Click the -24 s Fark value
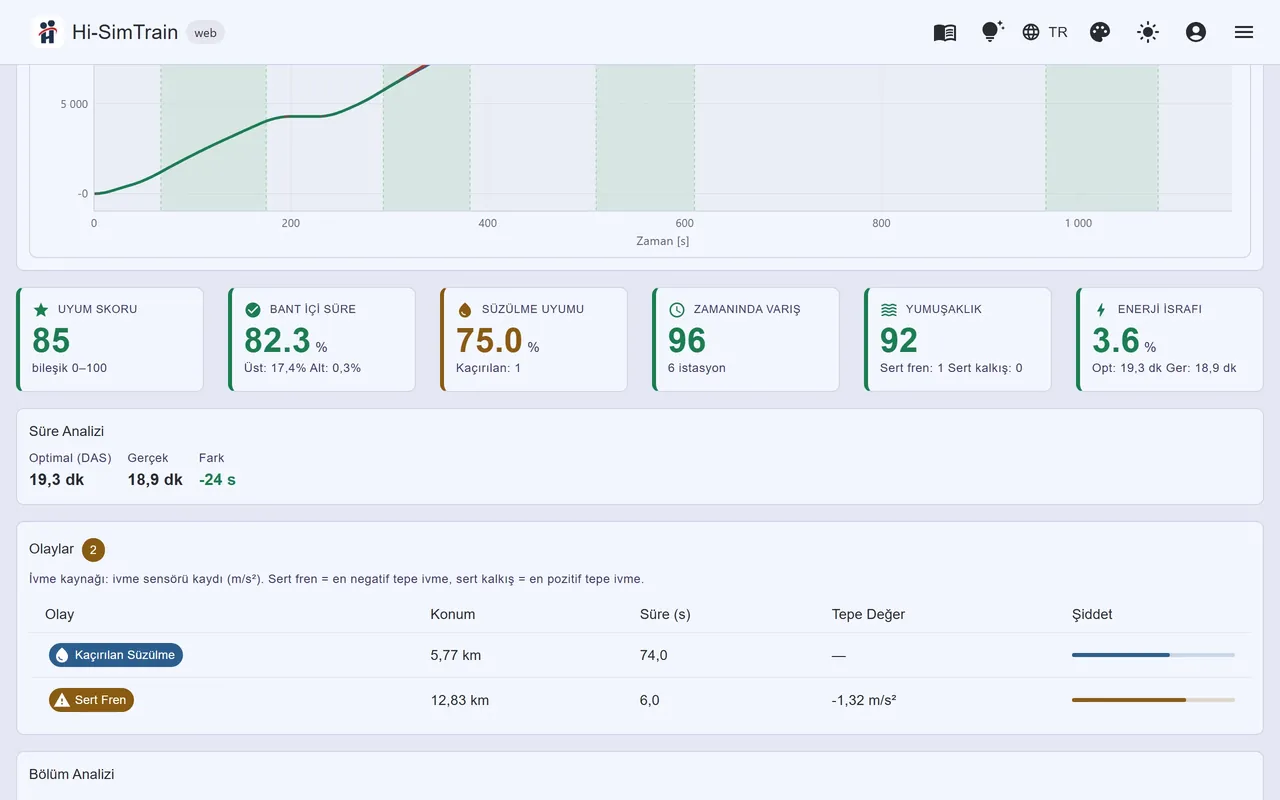This screenshot has height=800, width=1280. tap(217, 479)
